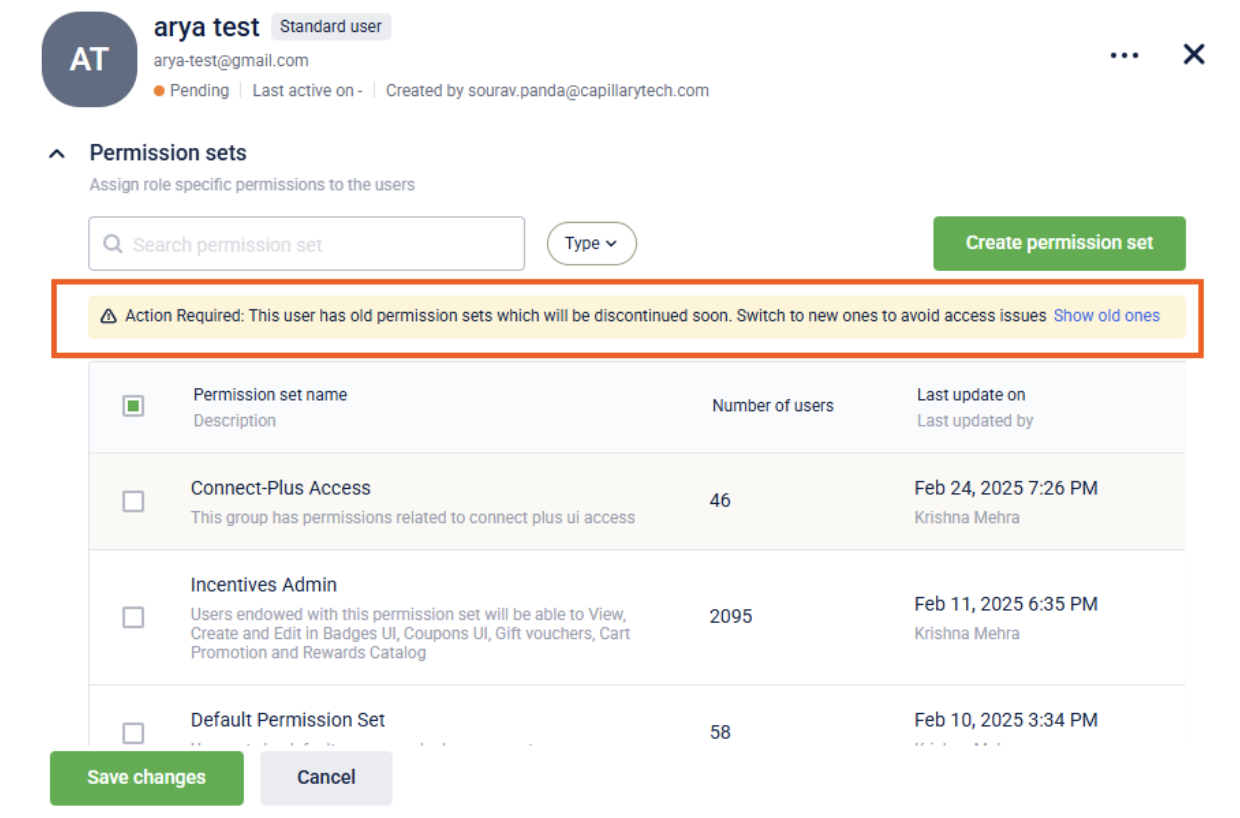
Task: Collapse the Permission sets section
Action: pos(58,154)
